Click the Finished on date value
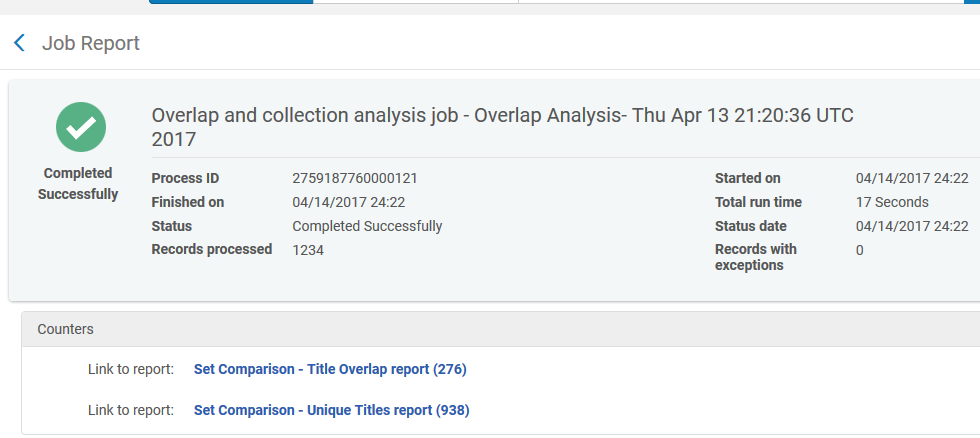The width and height of the screenshot is (980, 438). click(x=348, y=202)
